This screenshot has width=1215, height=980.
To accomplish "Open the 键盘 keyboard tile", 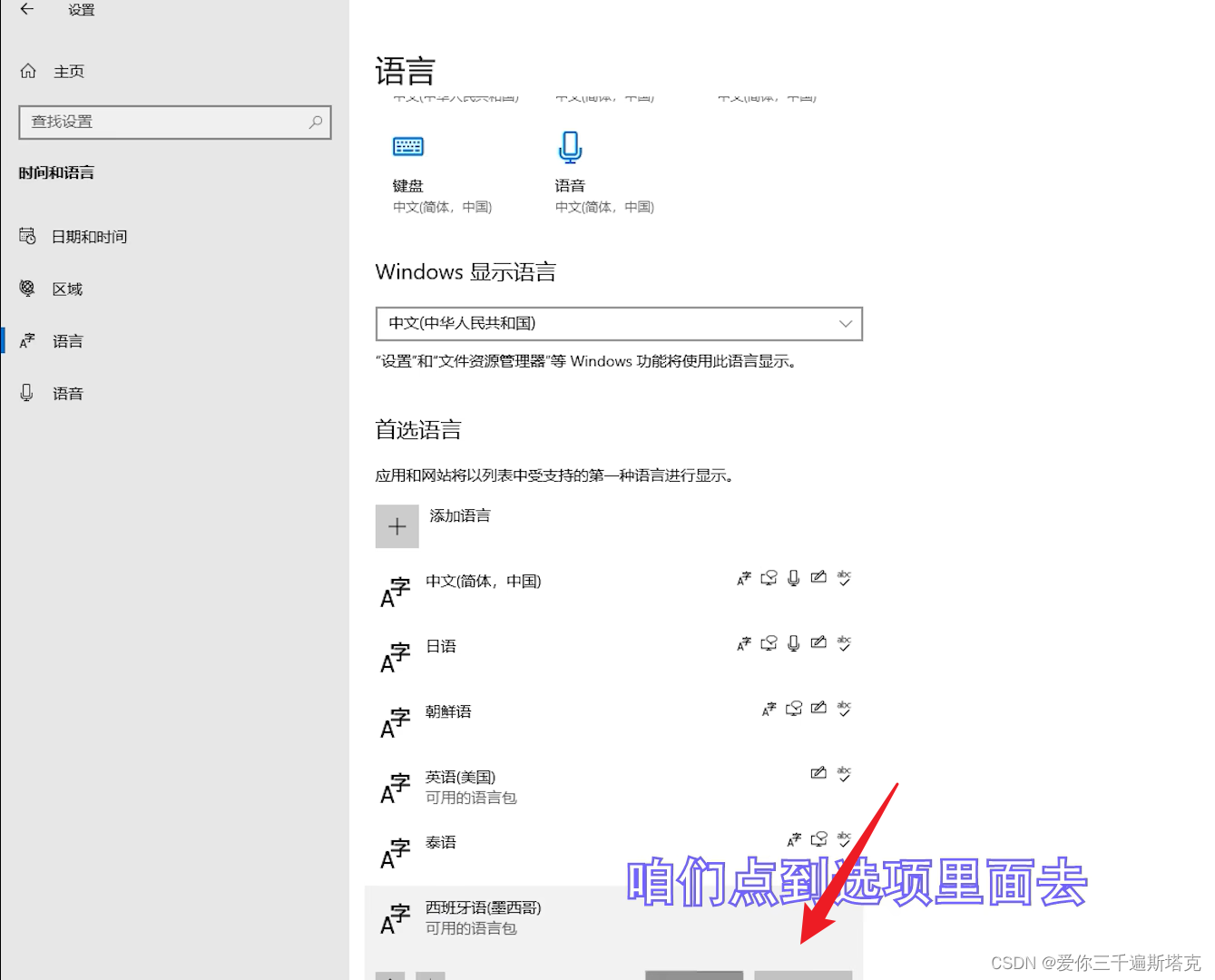I will coord(442,174).
